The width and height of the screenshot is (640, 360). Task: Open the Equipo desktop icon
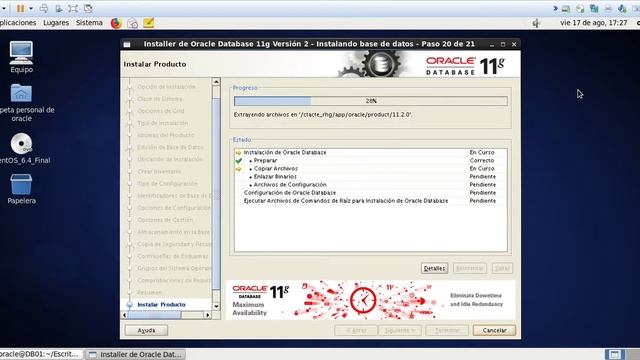tap(21, 57)
